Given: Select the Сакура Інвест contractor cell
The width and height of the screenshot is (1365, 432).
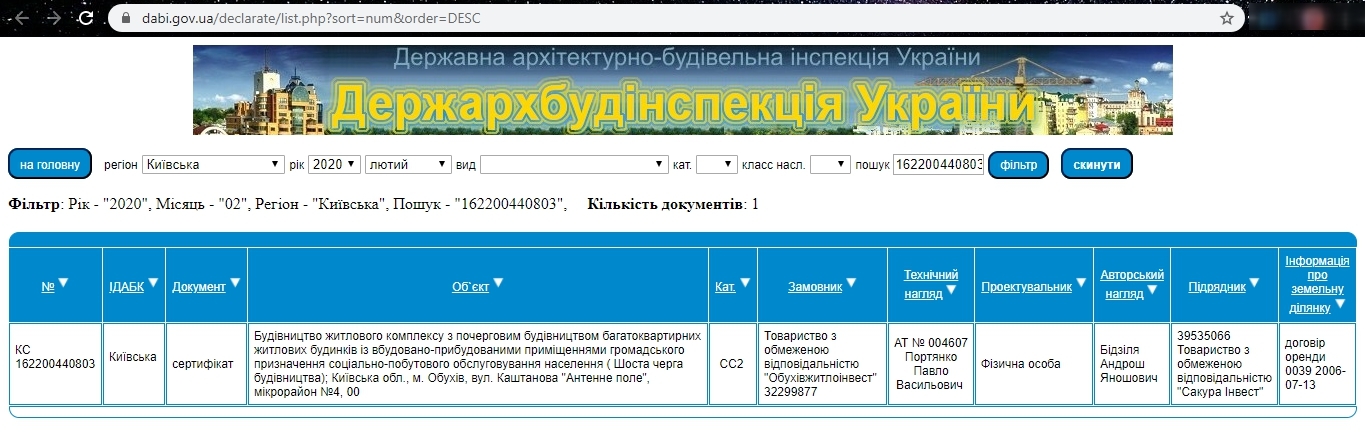Looking at the screenshot, I should click(x=1223, y=364).
